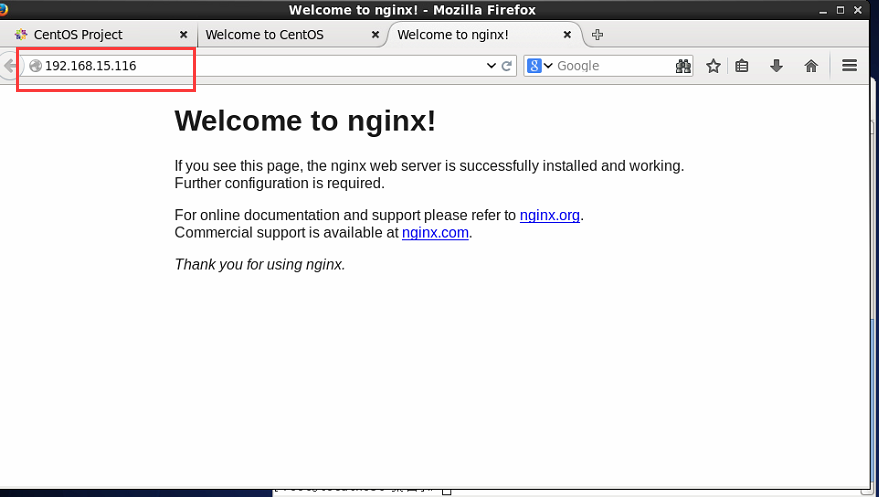Screen dimensions: 879x497
Task: Switch to the CentOS Project tab
Action: pyautogui.click(x=99, y=35)
